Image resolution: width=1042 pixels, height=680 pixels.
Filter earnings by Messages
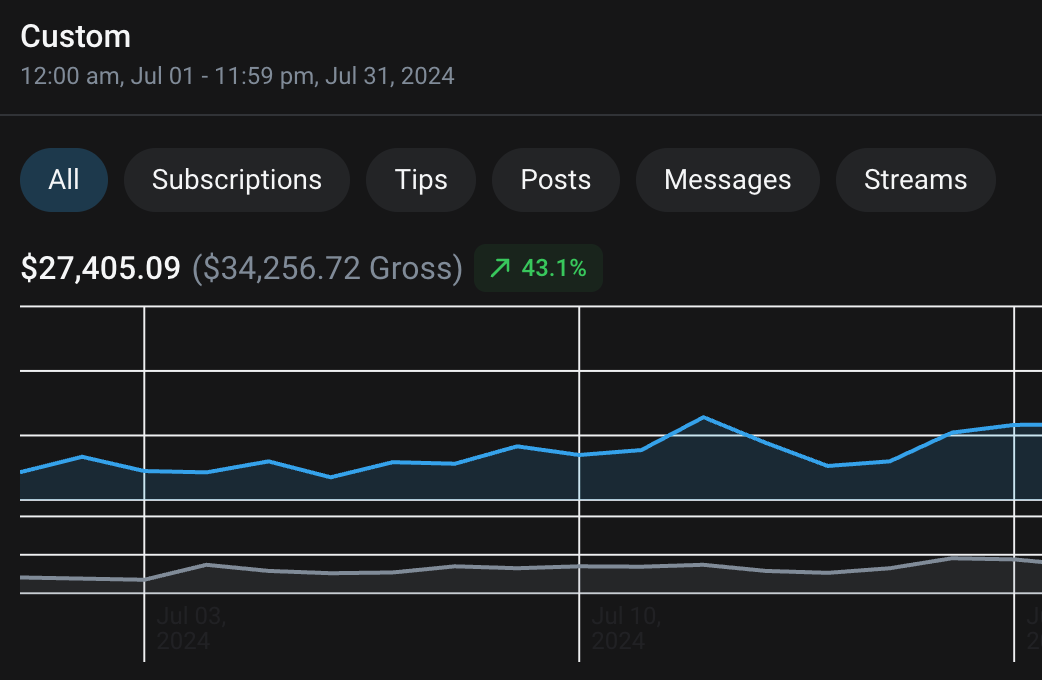coord(728,180)
